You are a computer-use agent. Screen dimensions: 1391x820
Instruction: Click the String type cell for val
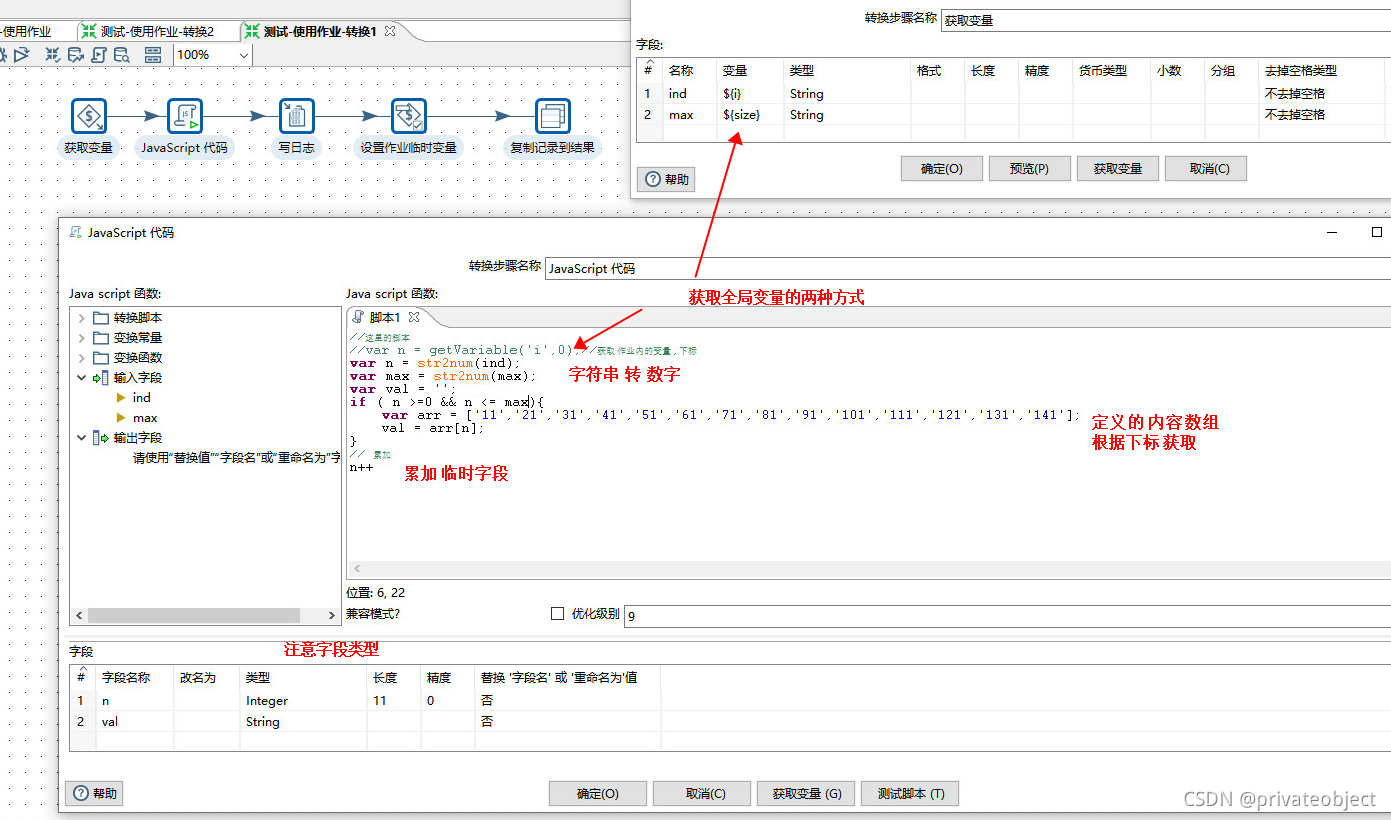[x=303, y=721]
